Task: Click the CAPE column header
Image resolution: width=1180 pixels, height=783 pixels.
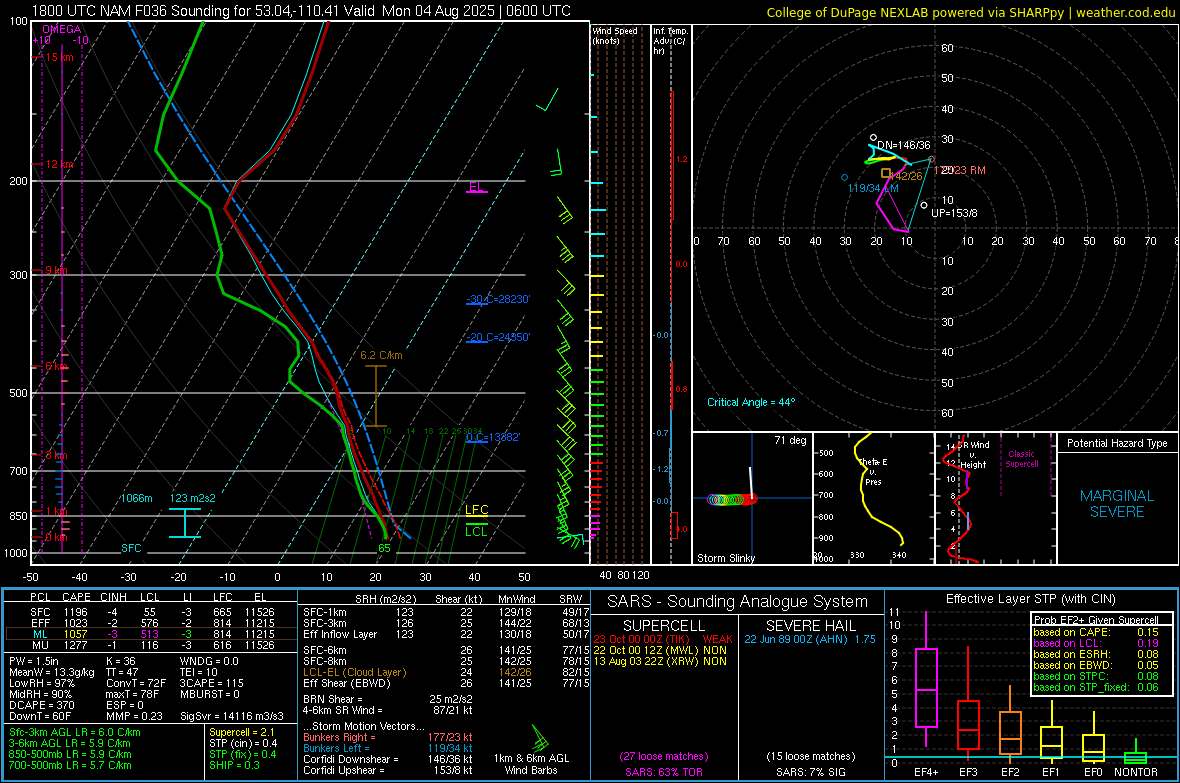Action: click(x=76, y=598)
